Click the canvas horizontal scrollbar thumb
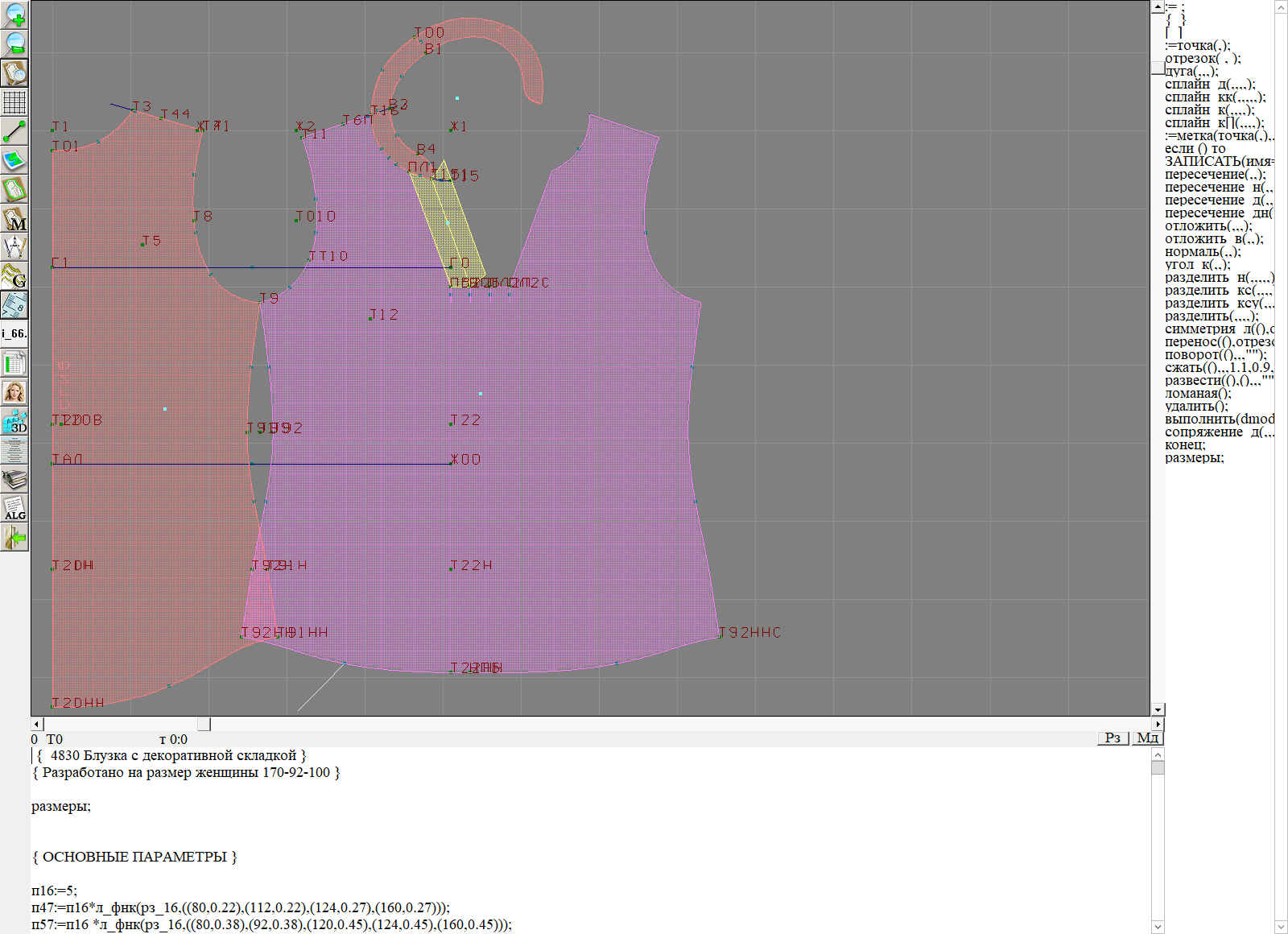 pyautogui.click(x=204, y=724)
